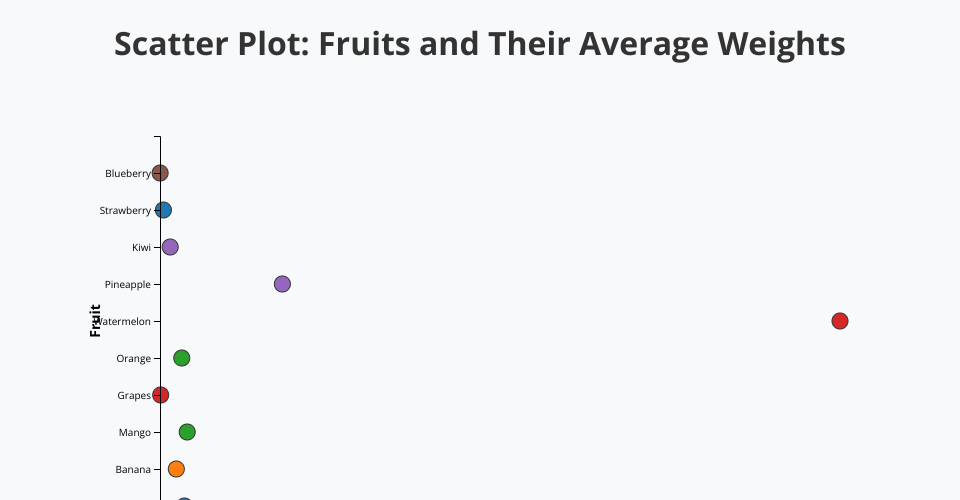The height and width of the screenshot is (500, 960).
Task: Select the Orange axis label
Action: (x=133, y=358)
